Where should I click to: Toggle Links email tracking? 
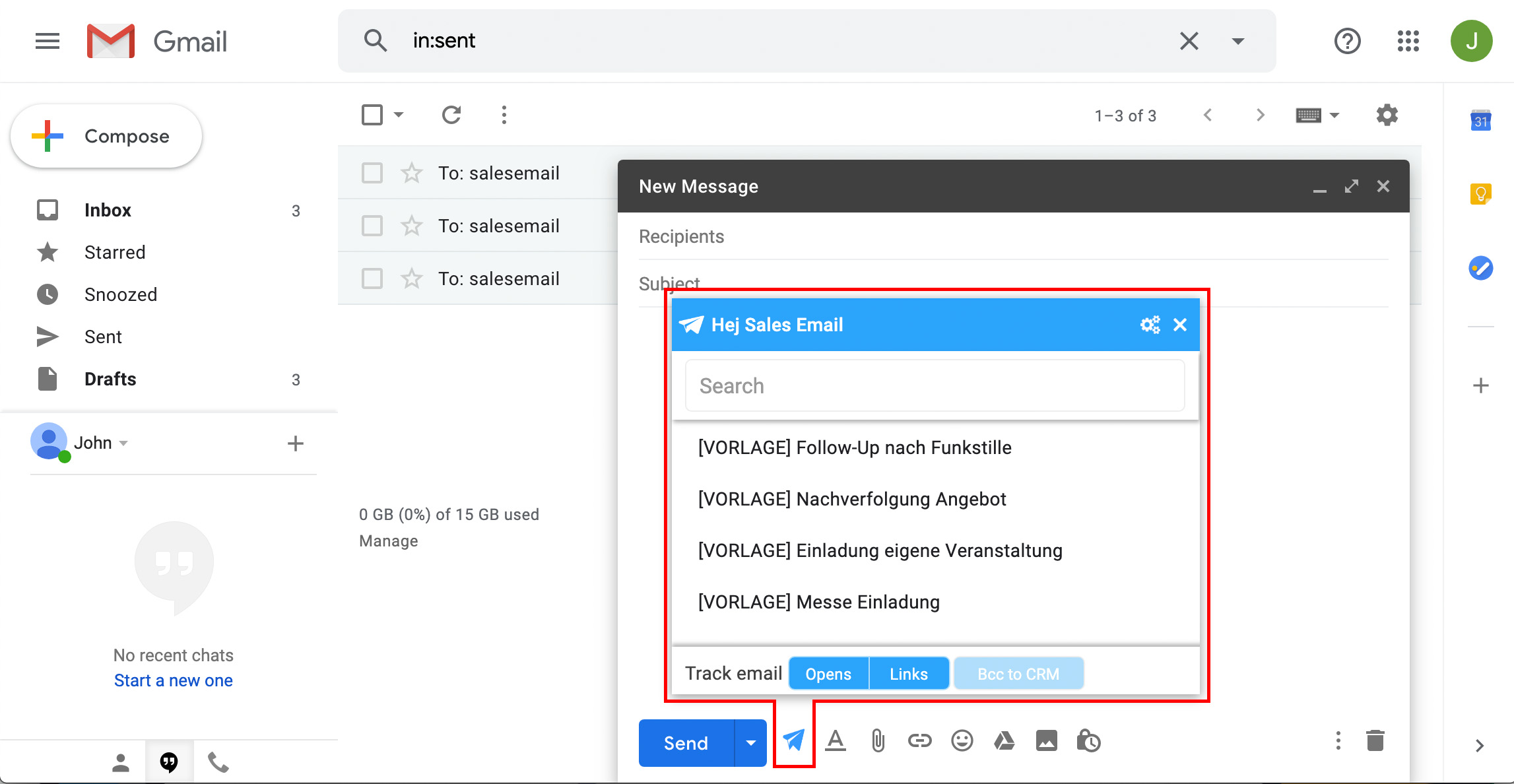[909, 674]
